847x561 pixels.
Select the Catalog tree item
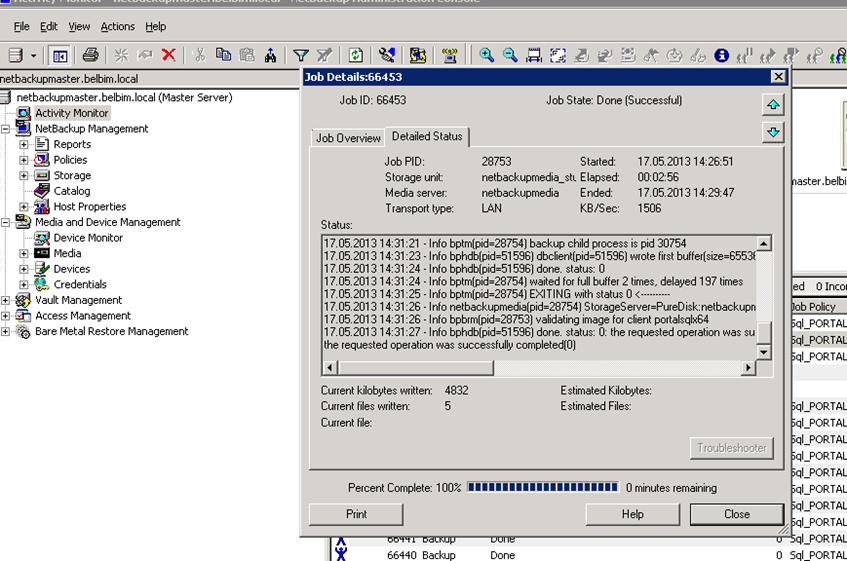[x=71, y=191]
